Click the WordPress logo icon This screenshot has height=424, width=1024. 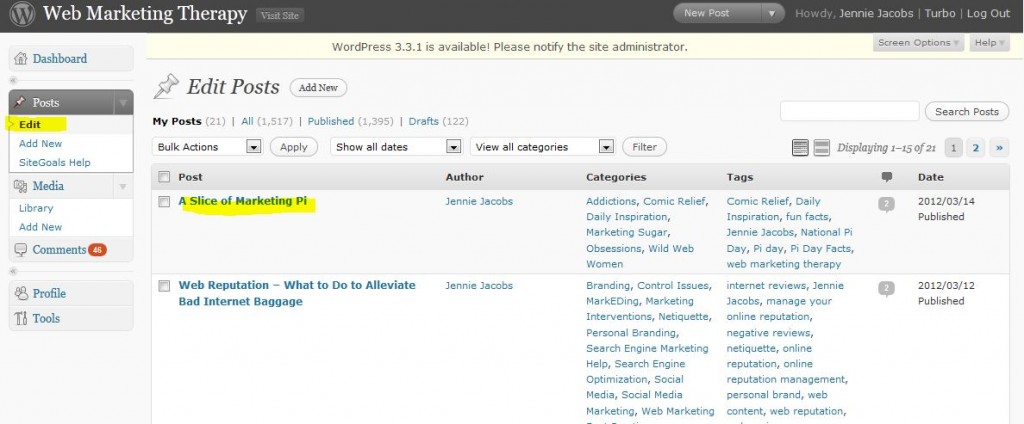point(22,14)
